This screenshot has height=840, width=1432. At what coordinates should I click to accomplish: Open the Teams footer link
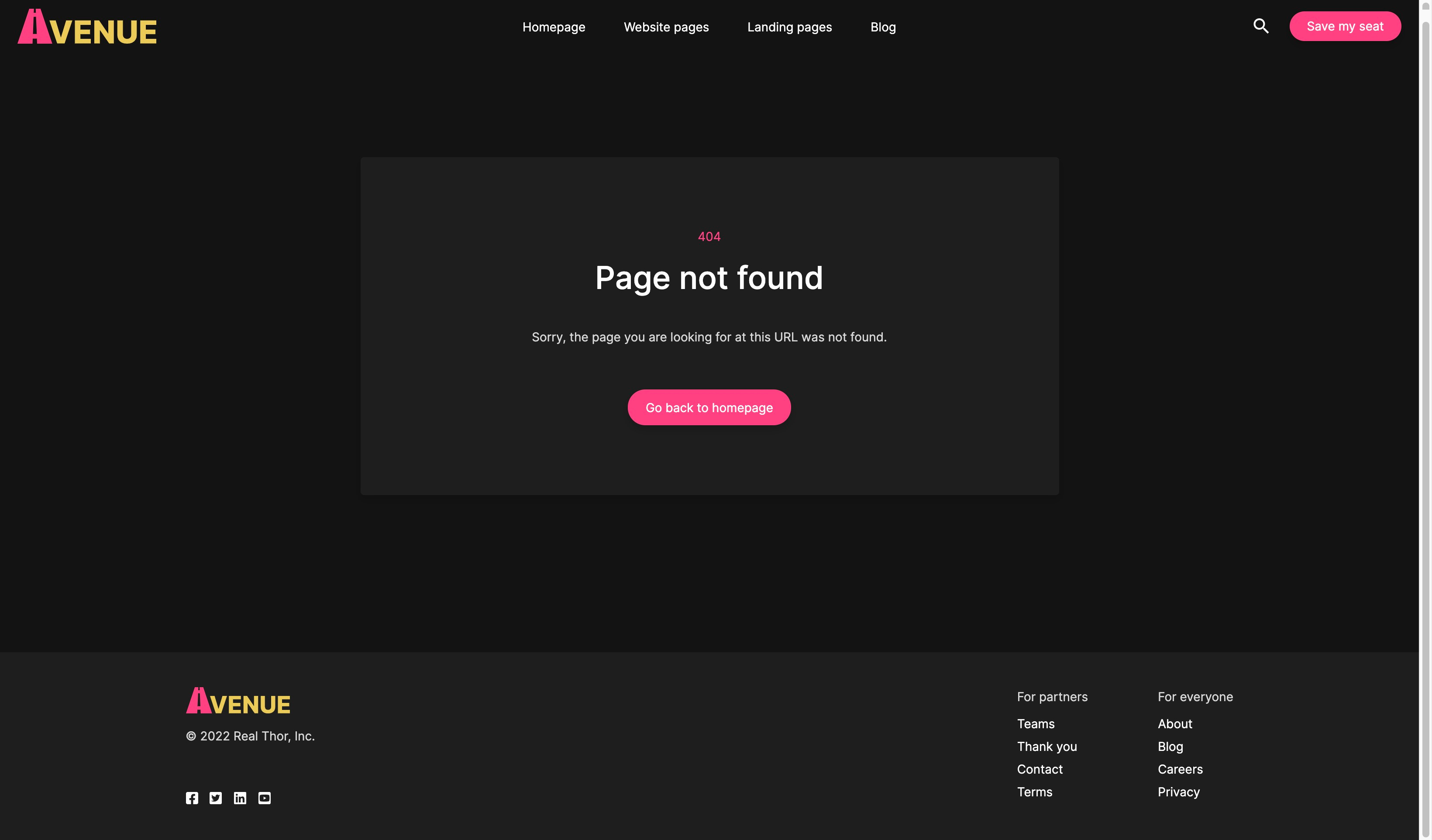pyautogui.click(x=1035, y=723)
